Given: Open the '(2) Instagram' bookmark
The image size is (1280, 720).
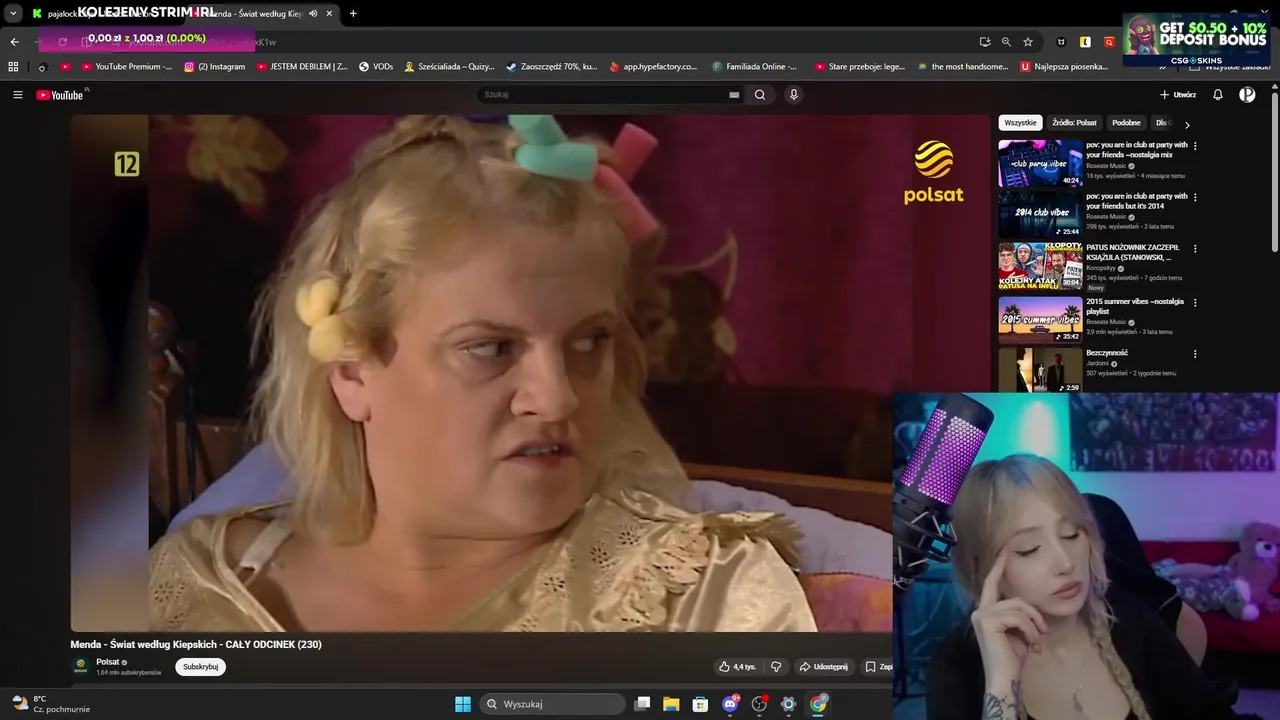Looking at the screenshot, I should (215, 67).
